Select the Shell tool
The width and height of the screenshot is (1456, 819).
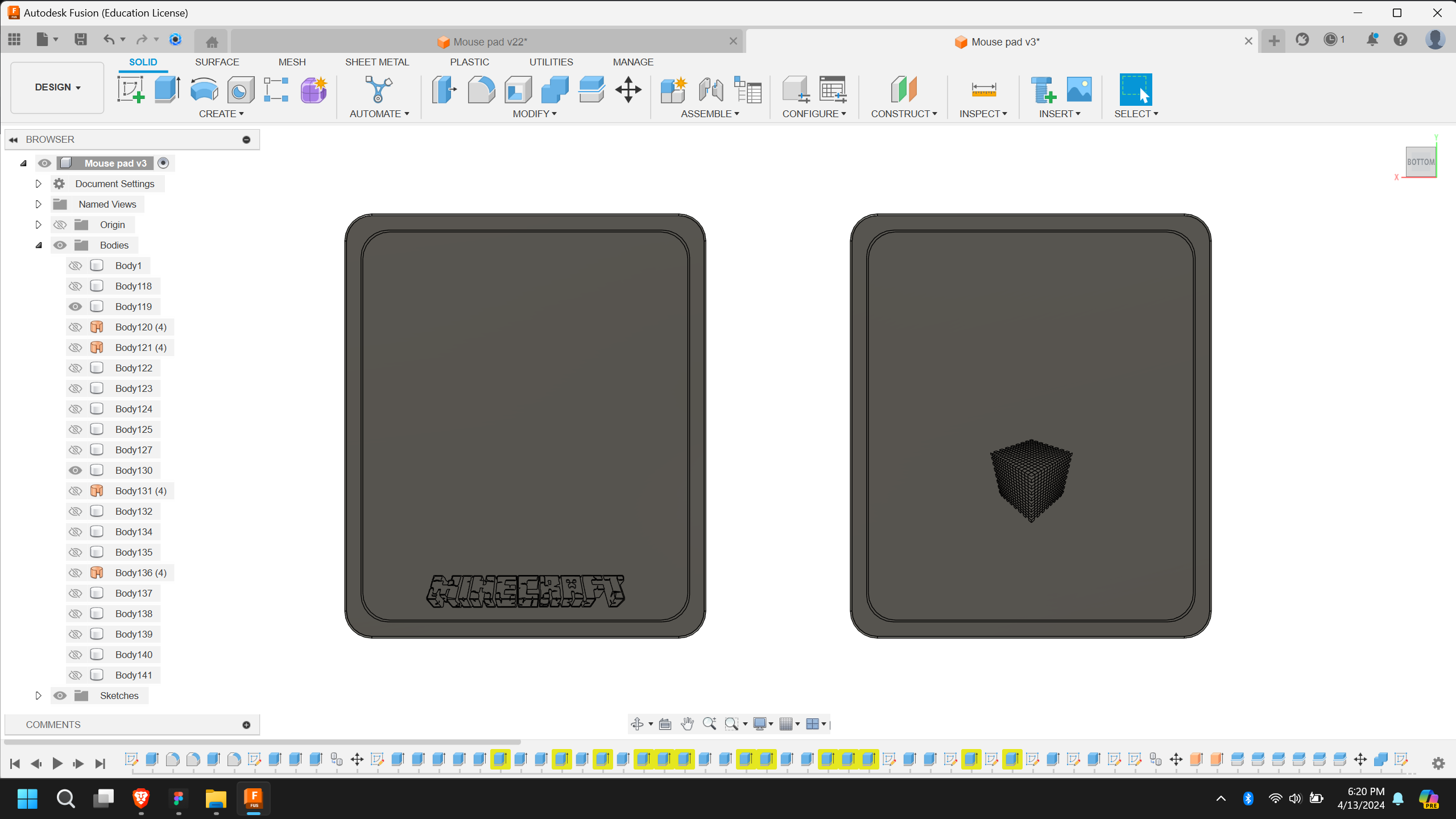coord(518,90)
